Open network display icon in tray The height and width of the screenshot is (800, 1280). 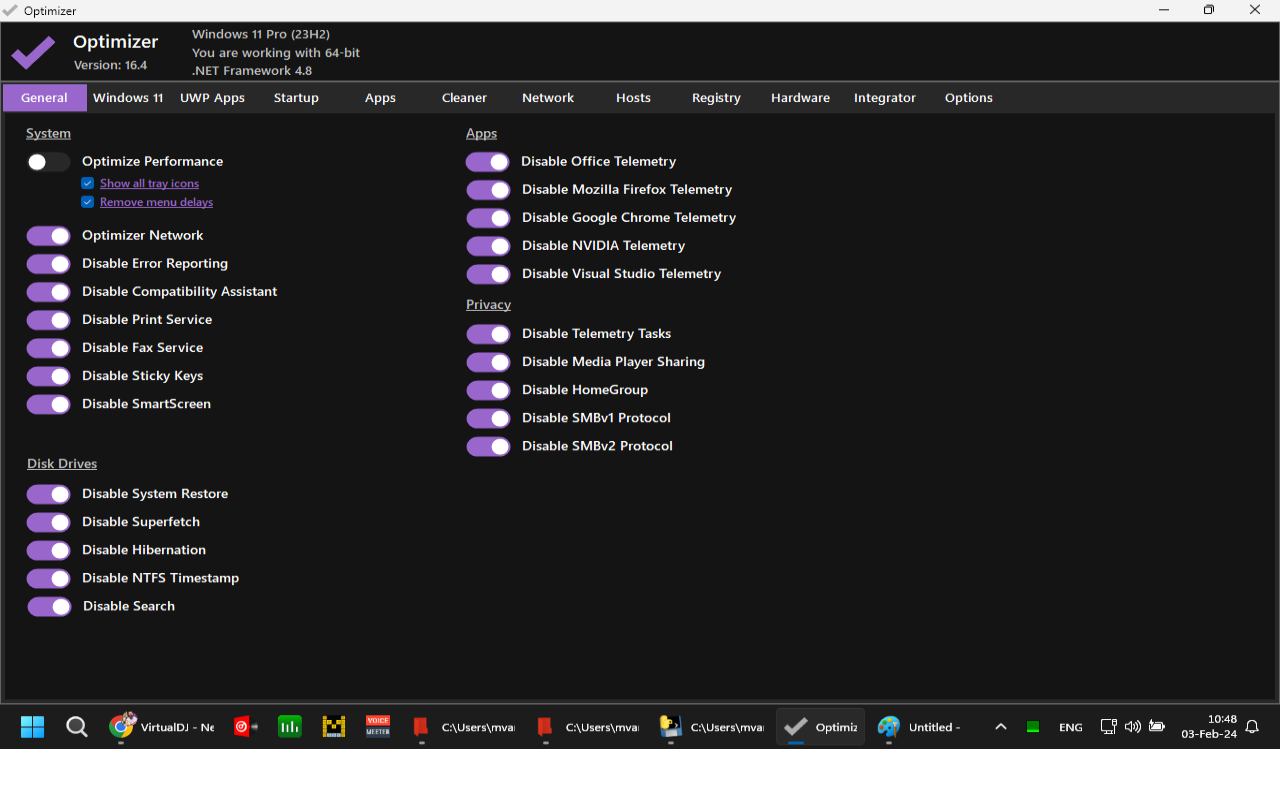1108,727
